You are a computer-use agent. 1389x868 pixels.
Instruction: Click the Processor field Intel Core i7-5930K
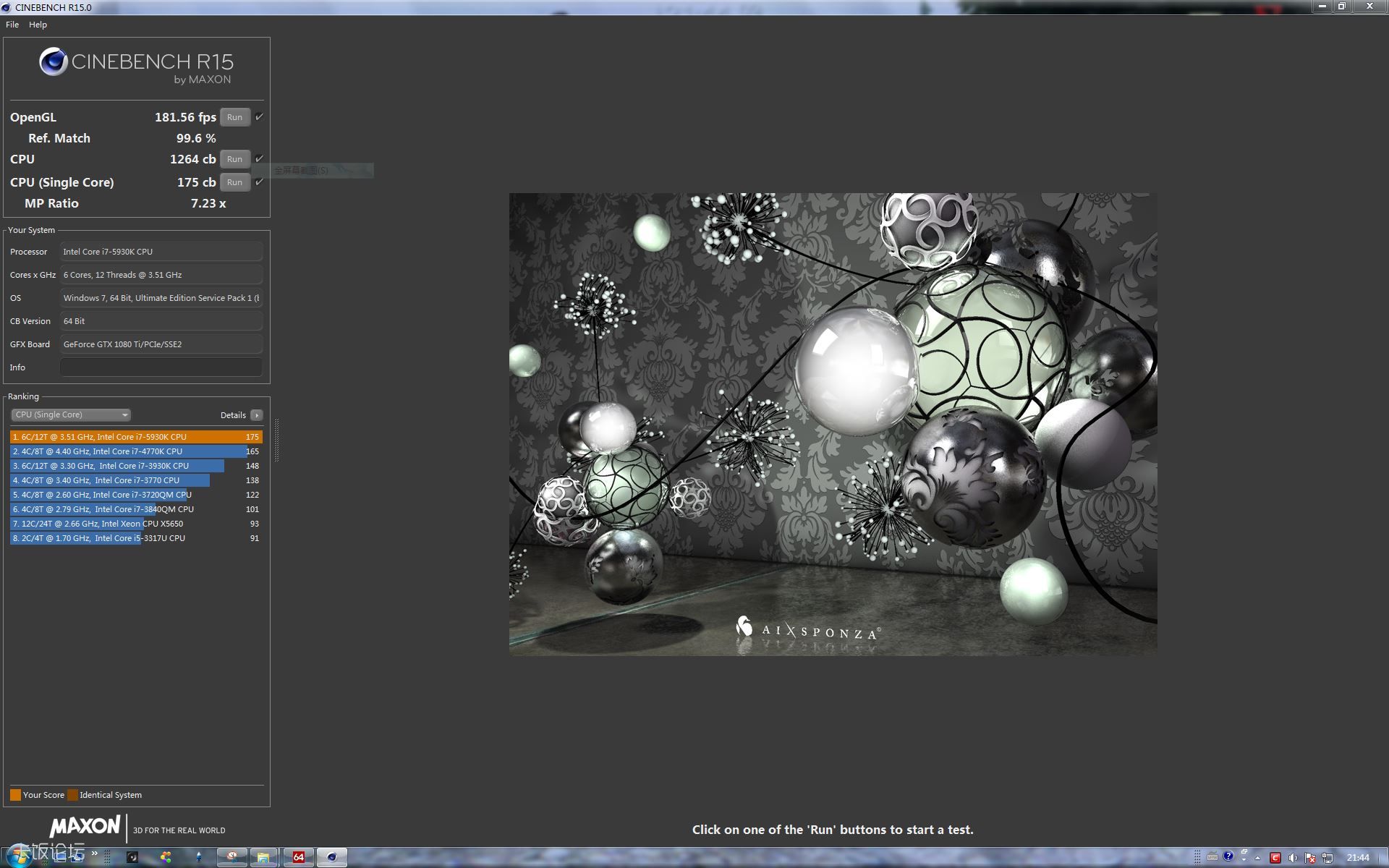pyautogui.click(x=161, y=252)
